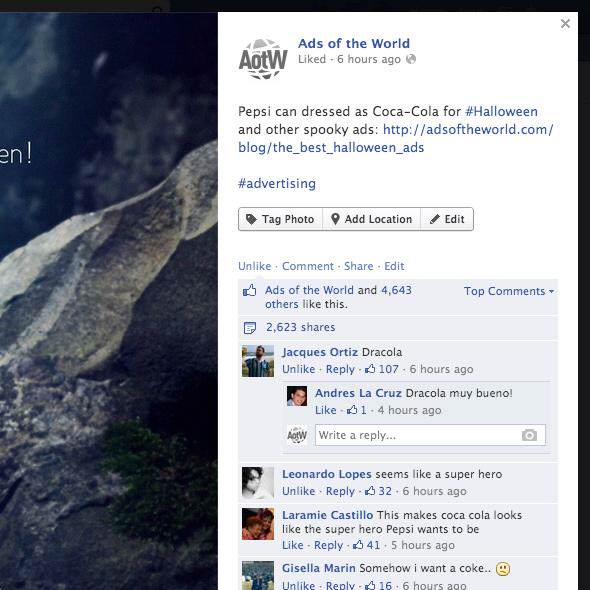Screen dimensions: 590x590
Task: View the 107 likes on Jacques Ortiz's comment
Action: (382, 369)
